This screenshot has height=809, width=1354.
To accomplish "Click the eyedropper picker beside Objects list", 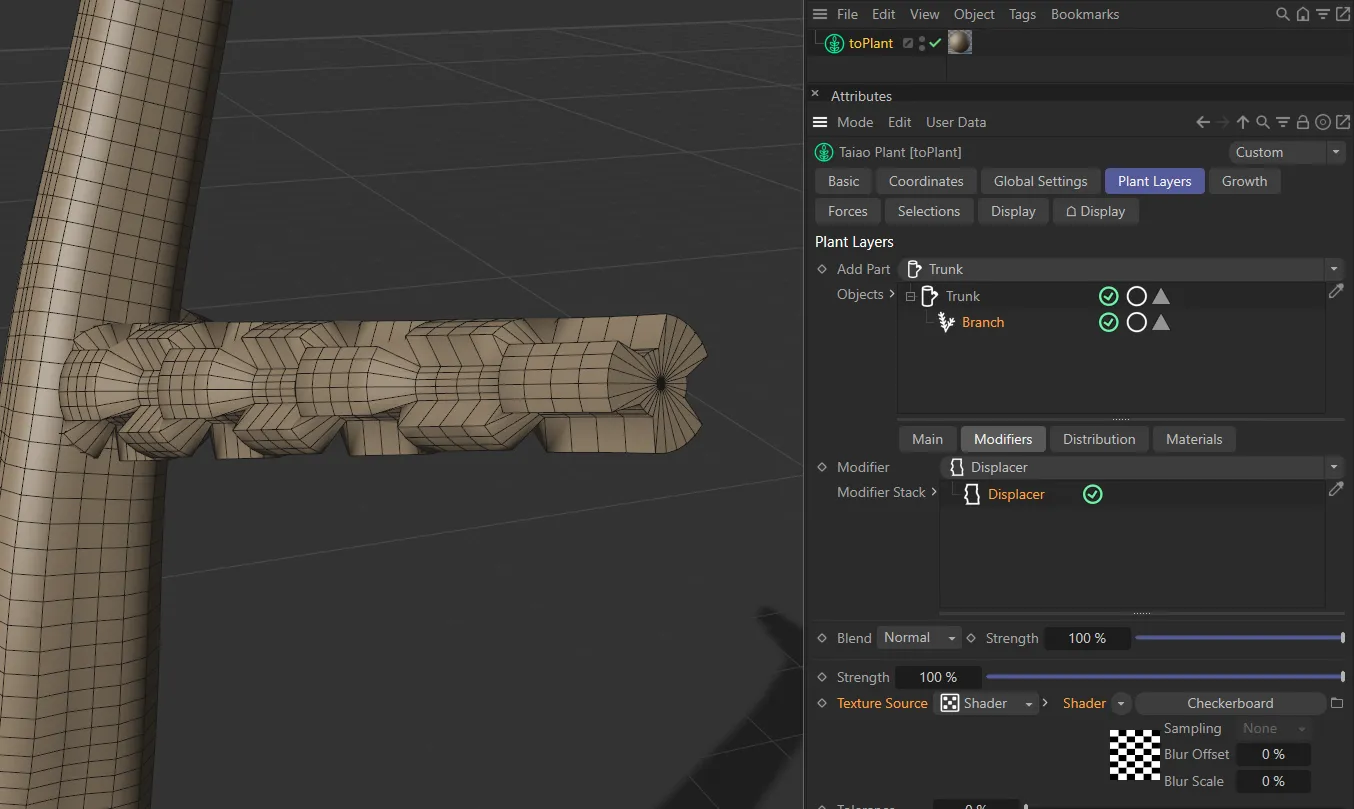I will [1336, 291].
